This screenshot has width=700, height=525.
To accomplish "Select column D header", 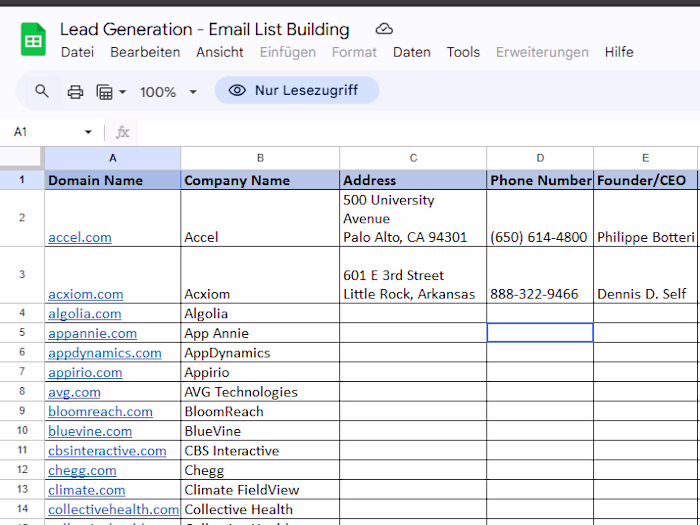I will click(x=540, y=158).
